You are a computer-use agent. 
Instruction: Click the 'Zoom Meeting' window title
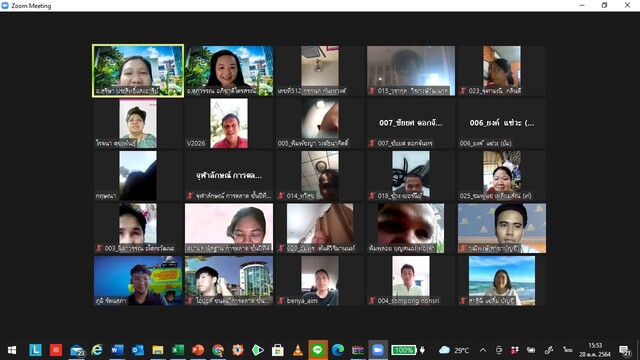(x=31, y=6)
